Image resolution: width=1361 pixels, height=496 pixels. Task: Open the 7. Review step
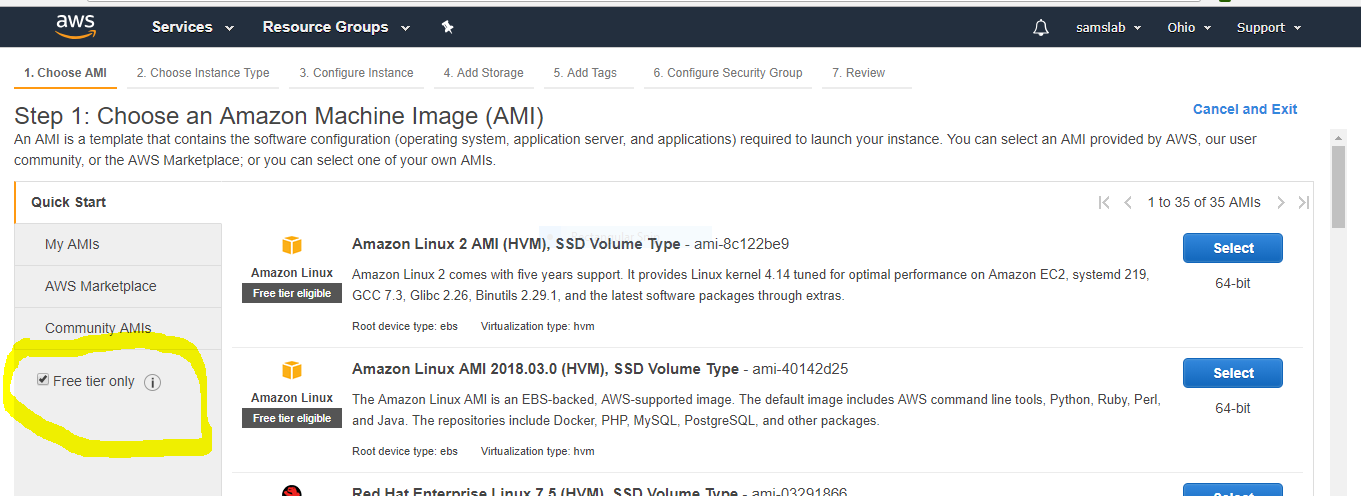(858, 73)
